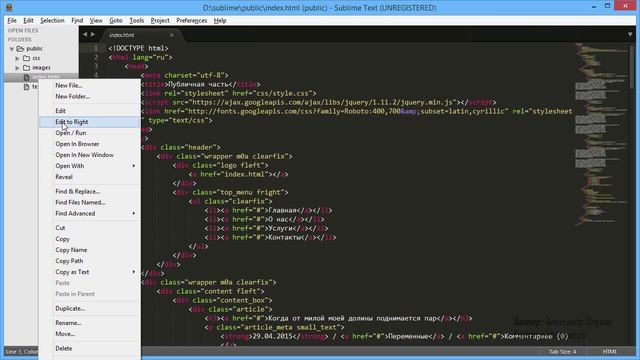The image size is (640, 360).
Task: Click line number 1 in gutter
Action: 96,48
